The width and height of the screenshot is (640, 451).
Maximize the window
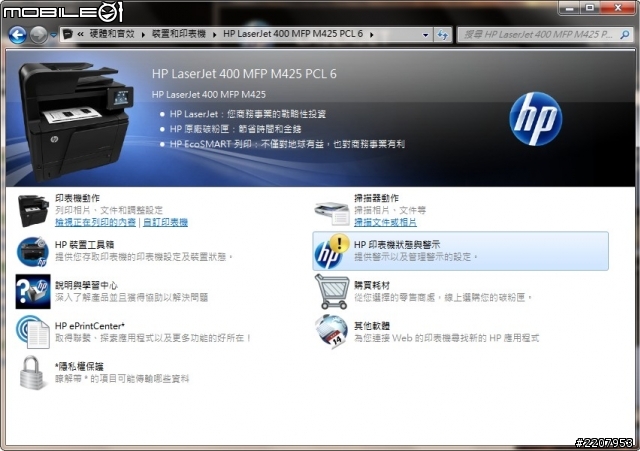coord(590,7)
